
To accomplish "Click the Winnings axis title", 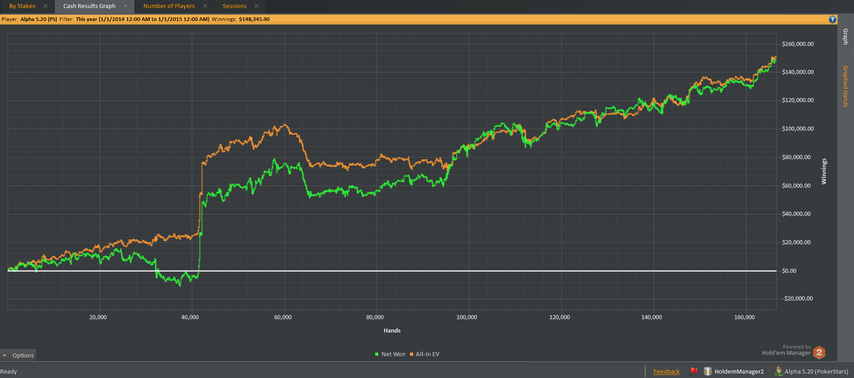I will 825,172.
